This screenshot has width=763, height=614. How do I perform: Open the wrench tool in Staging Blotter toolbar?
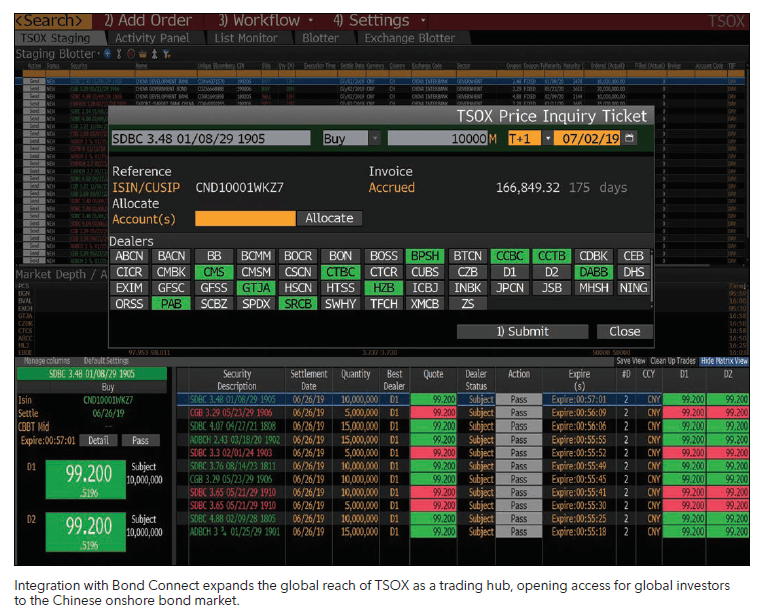(118, 54)
